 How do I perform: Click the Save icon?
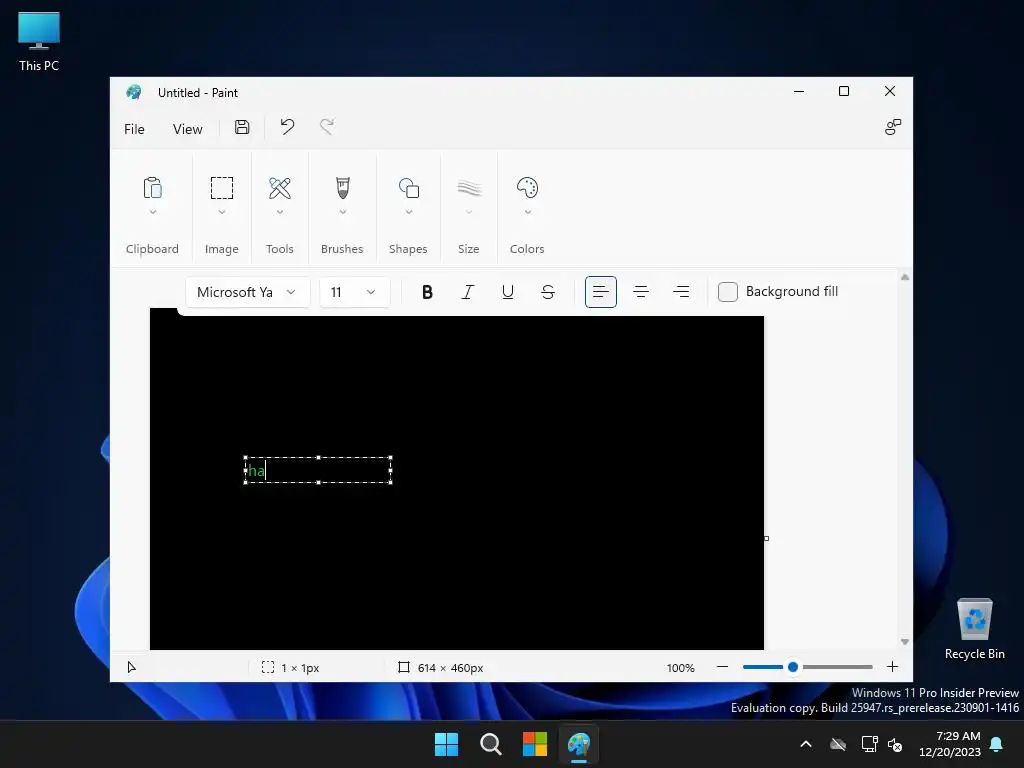pos(242,127)
